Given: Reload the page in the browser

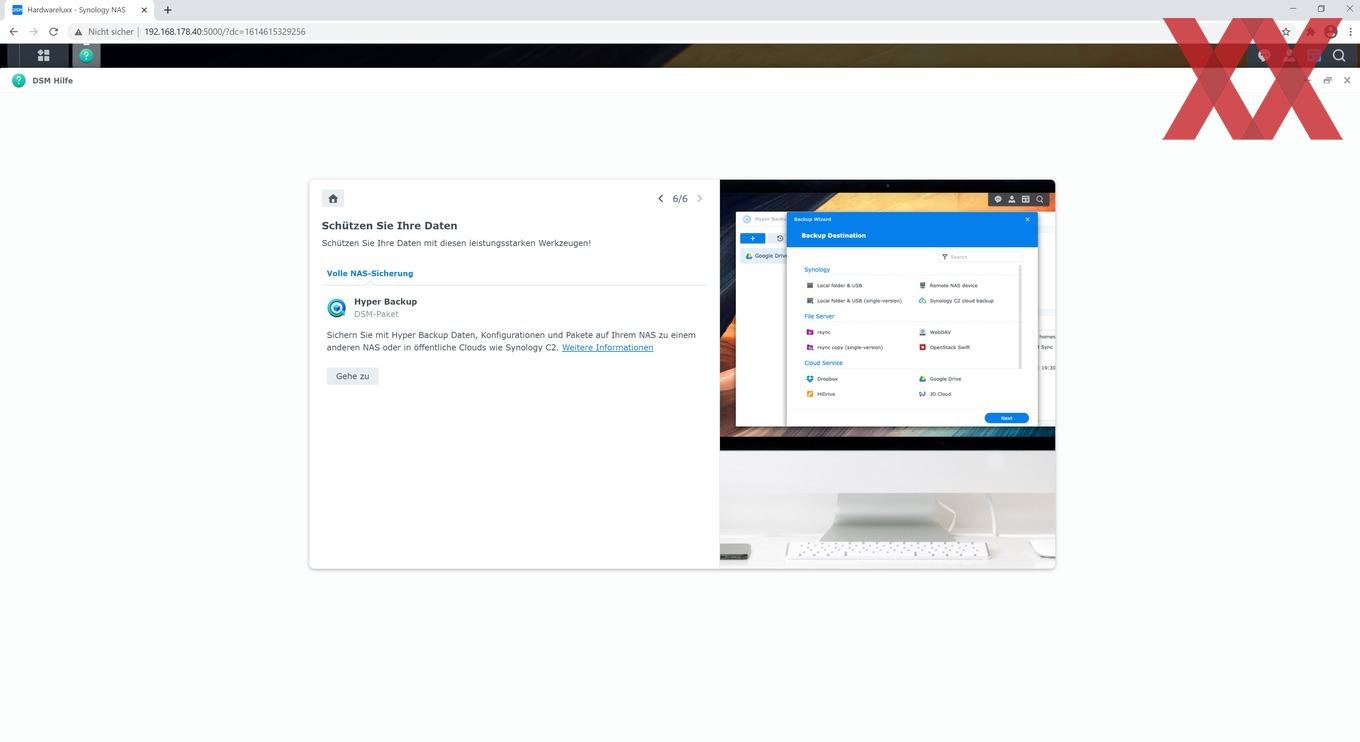Looking at the screenshot, I should 54,32.
